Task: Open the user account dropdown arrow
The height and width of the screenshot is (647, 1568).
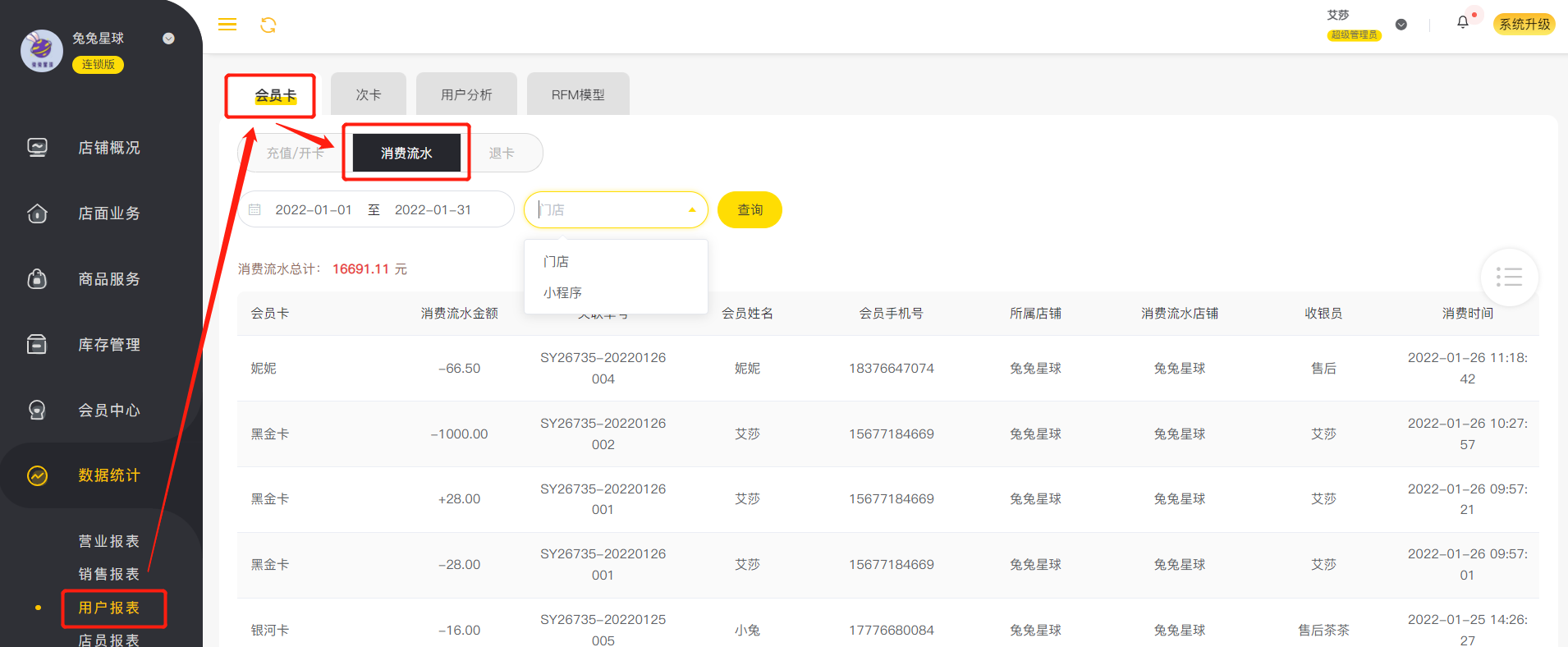Action: (1401, 25)
